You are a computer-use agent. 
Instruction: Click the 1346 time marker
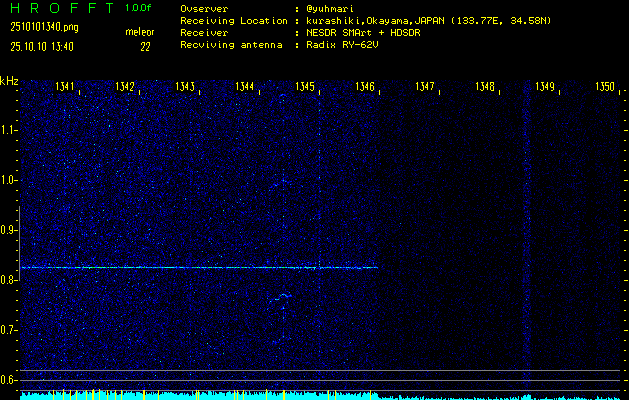point(365,87)
